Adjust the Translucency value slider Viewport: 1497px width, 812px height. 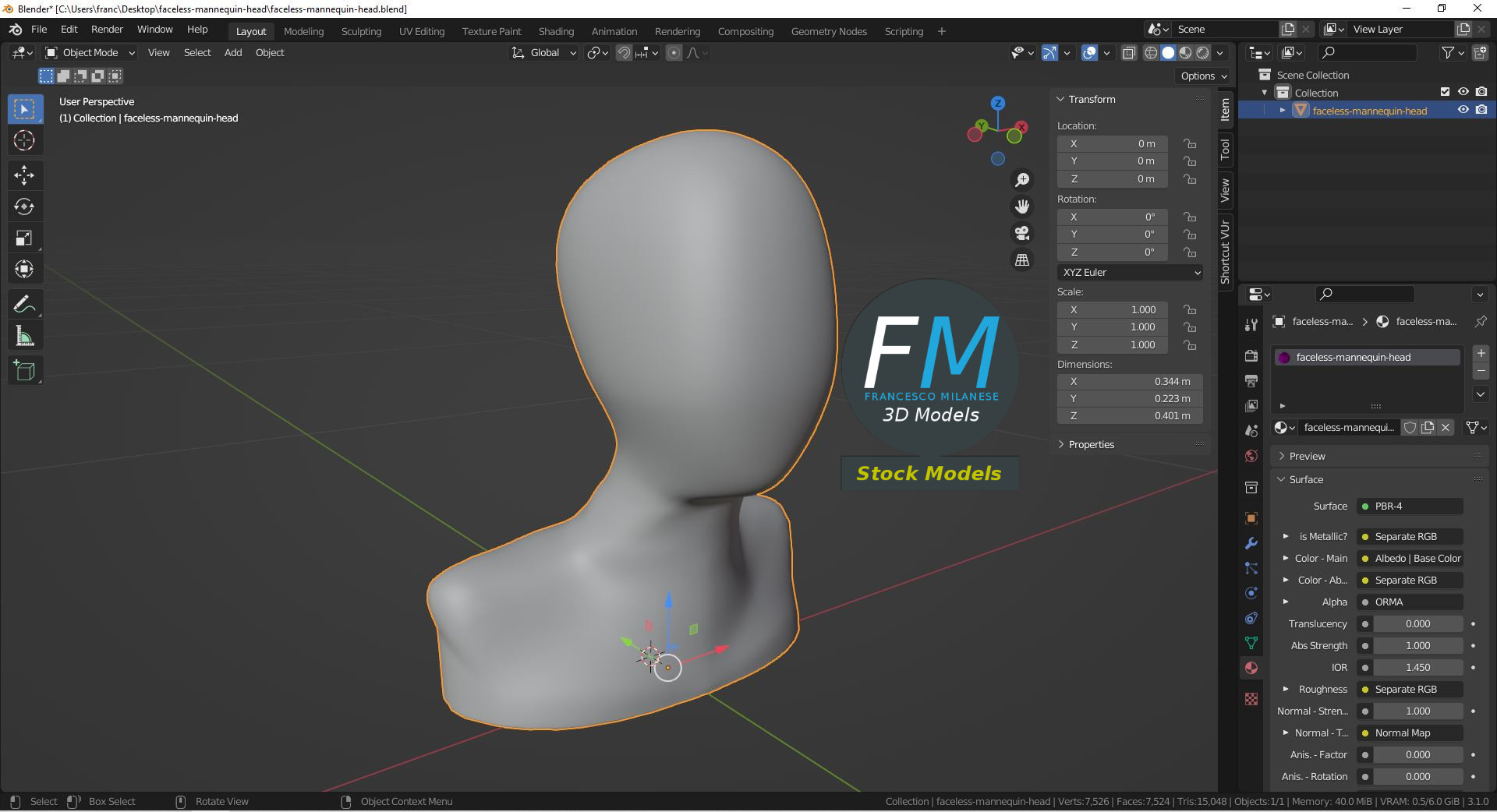1418,624
